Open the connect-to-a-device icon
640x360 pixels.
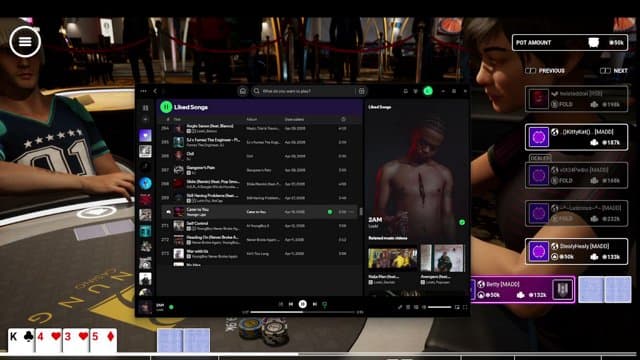click(416, 307)
